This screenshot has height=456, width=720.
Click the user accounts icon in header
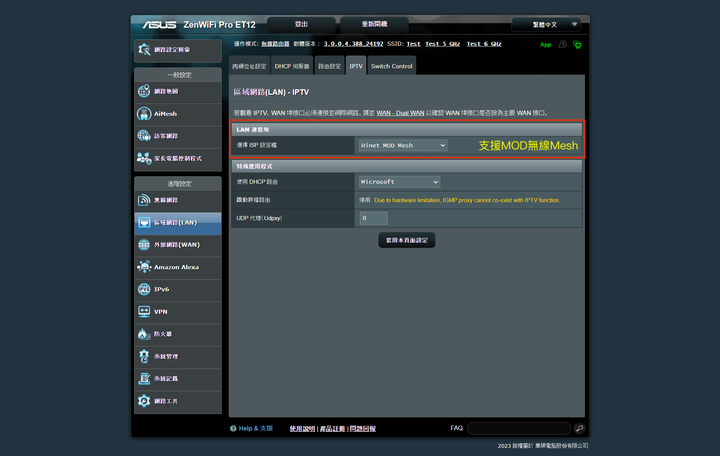[x=562, y=45]
